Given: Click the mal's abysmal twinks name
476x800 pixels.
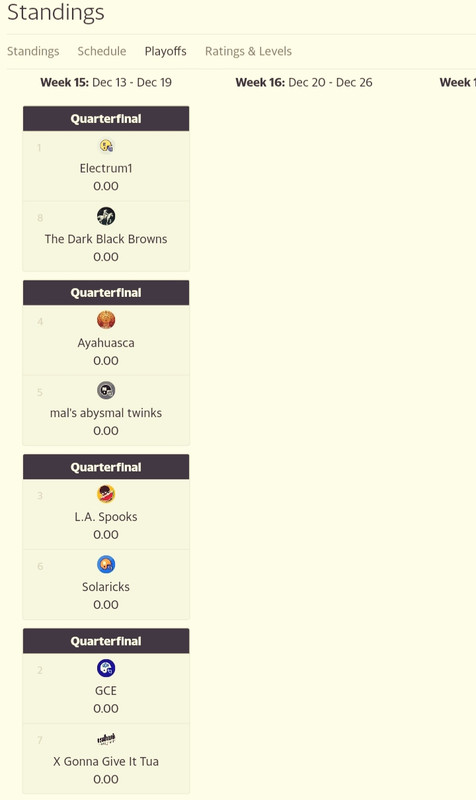Looking at the screenshot, I should (106, 413).
